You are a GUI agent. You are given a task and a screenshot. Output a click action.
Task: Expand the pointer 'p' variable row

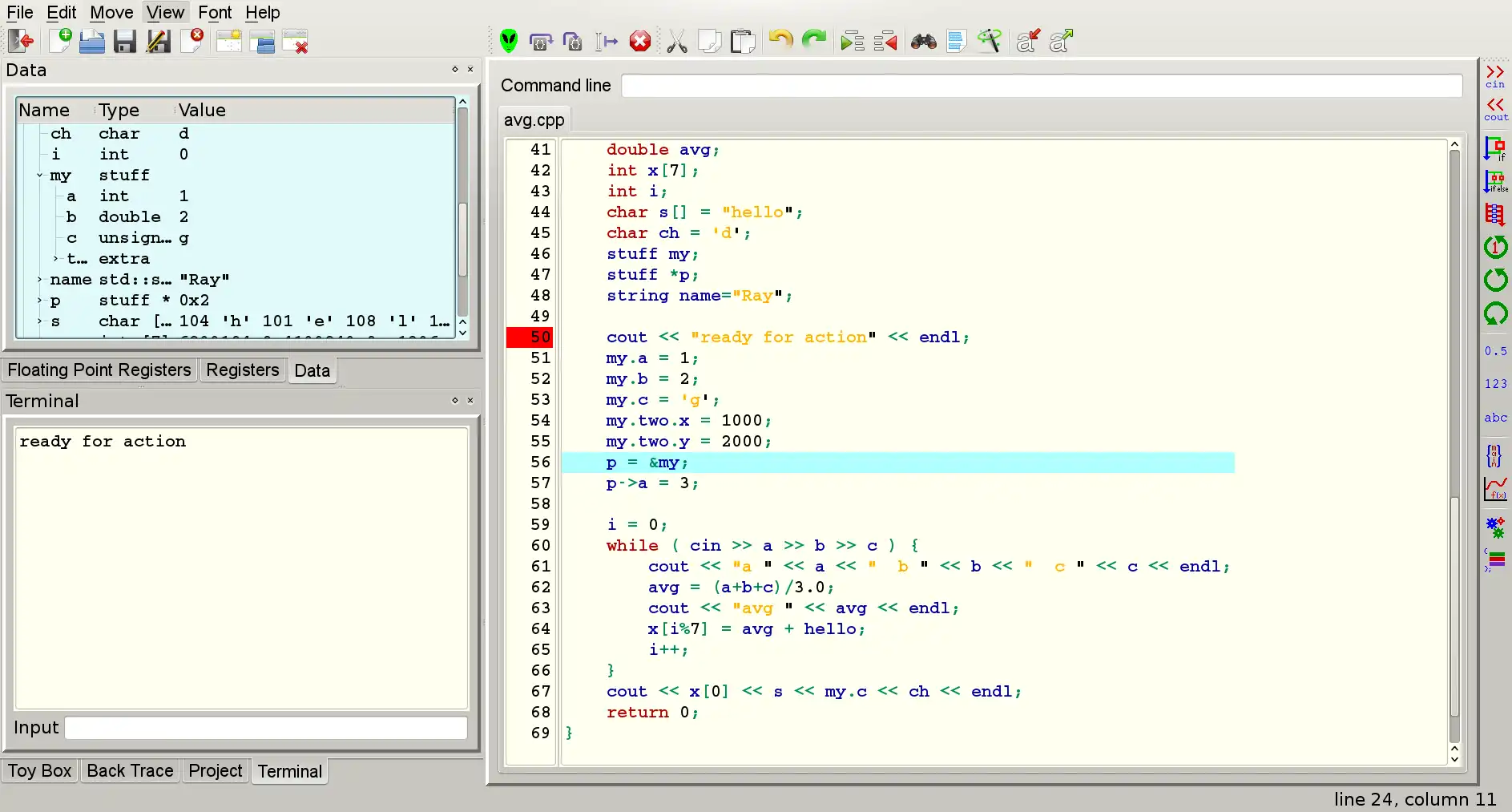[x=39, y=301]
